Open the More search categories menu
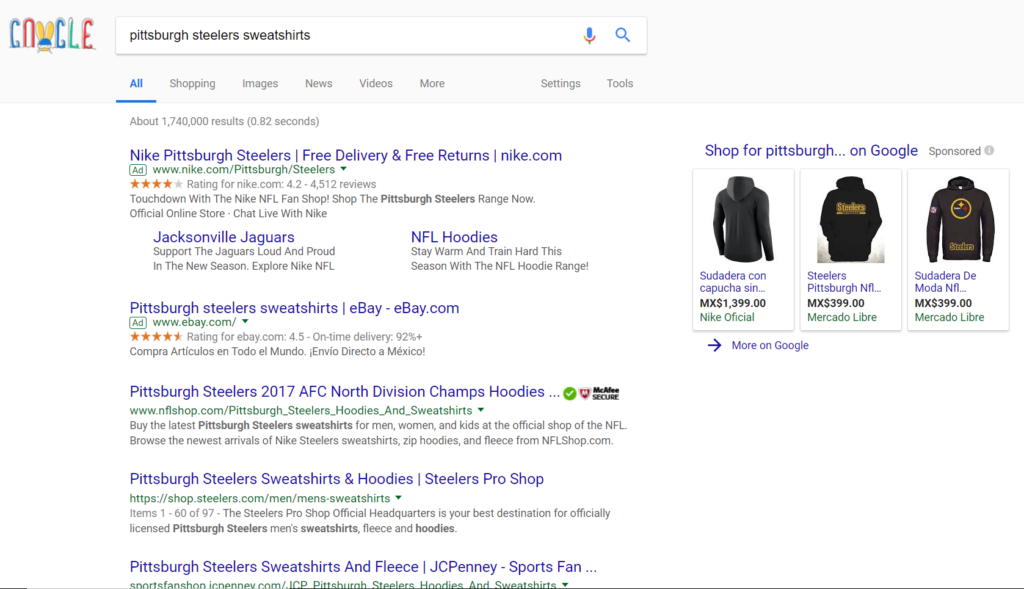The width and height of the screenshot is (1024, 589). (432, 84)
